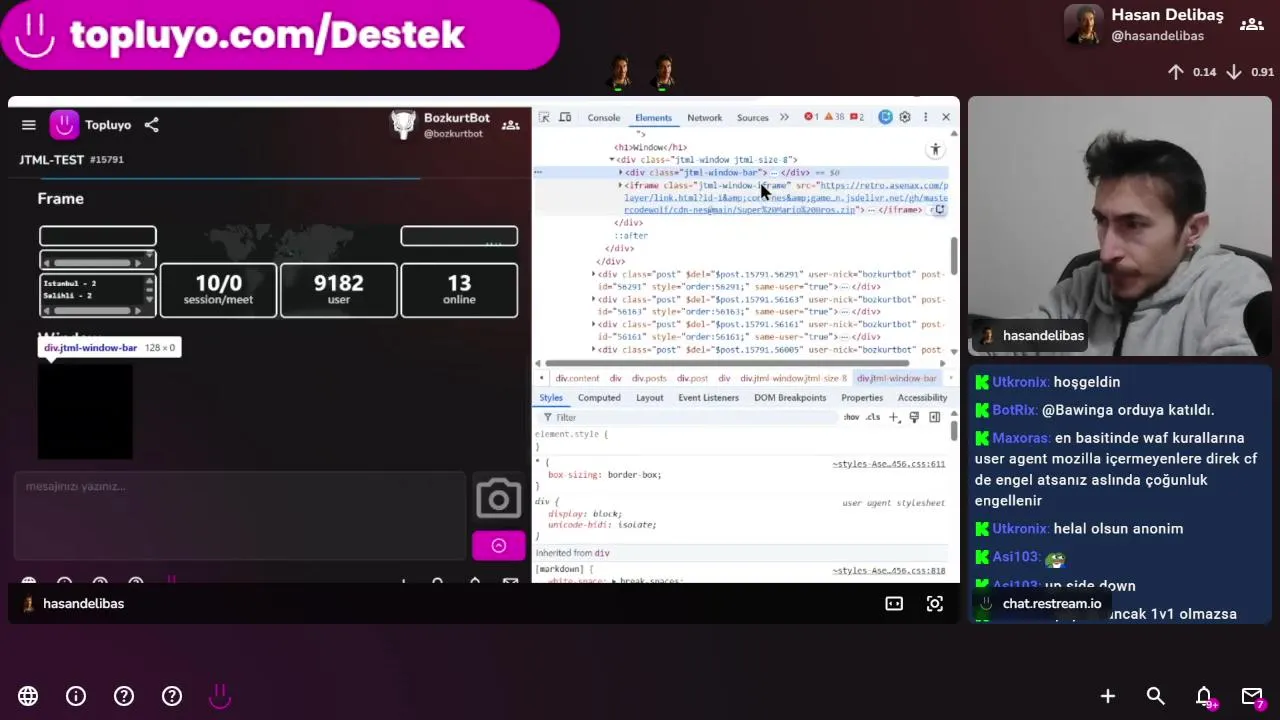This screenshot has width=1280, height=720.
Task: Open the notifications bell icon
Action: 1204,696
